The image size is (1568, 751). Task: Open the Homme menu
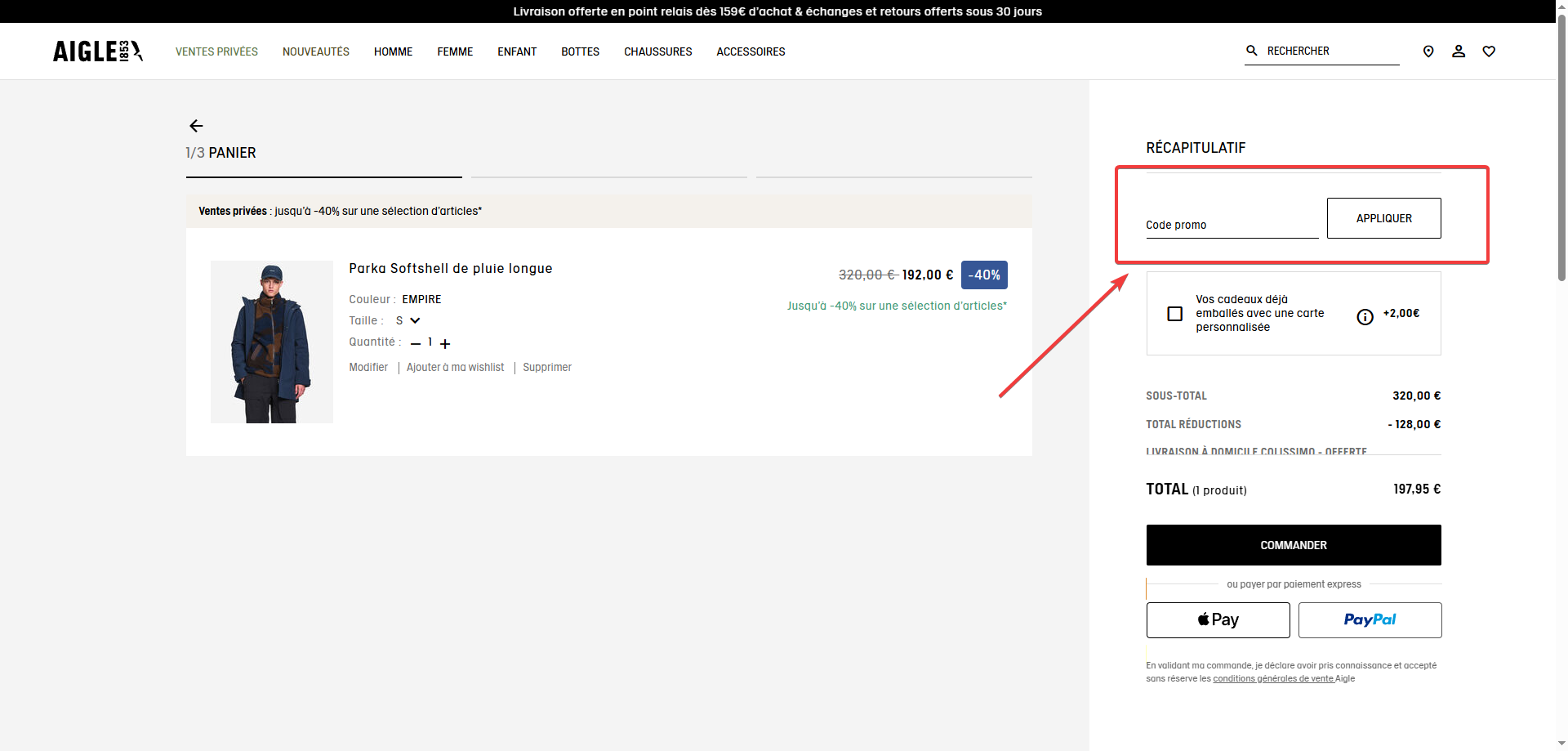393,51
